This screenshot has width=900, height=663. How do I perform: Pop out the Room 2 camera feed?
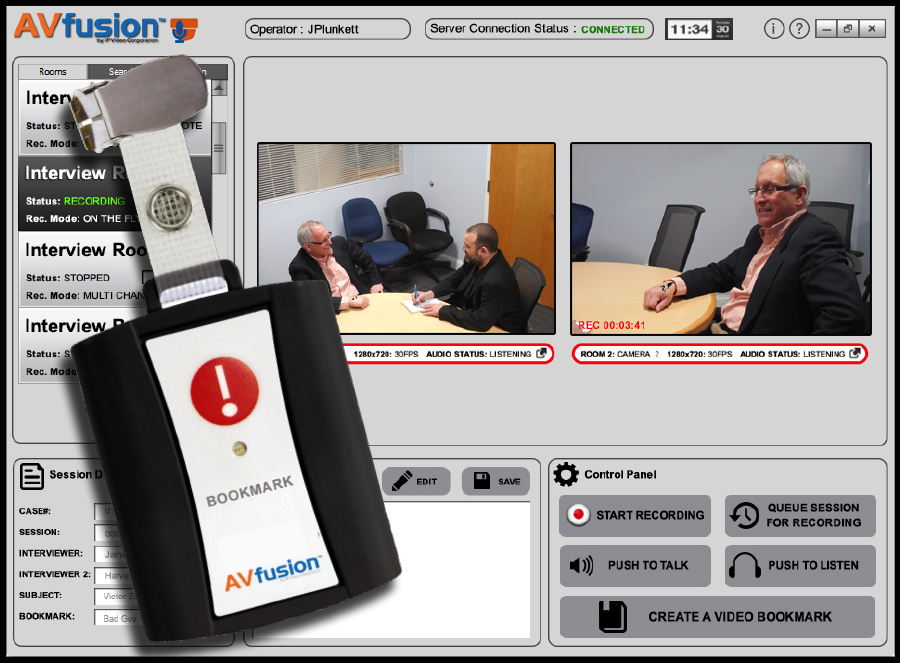(855, 354)
